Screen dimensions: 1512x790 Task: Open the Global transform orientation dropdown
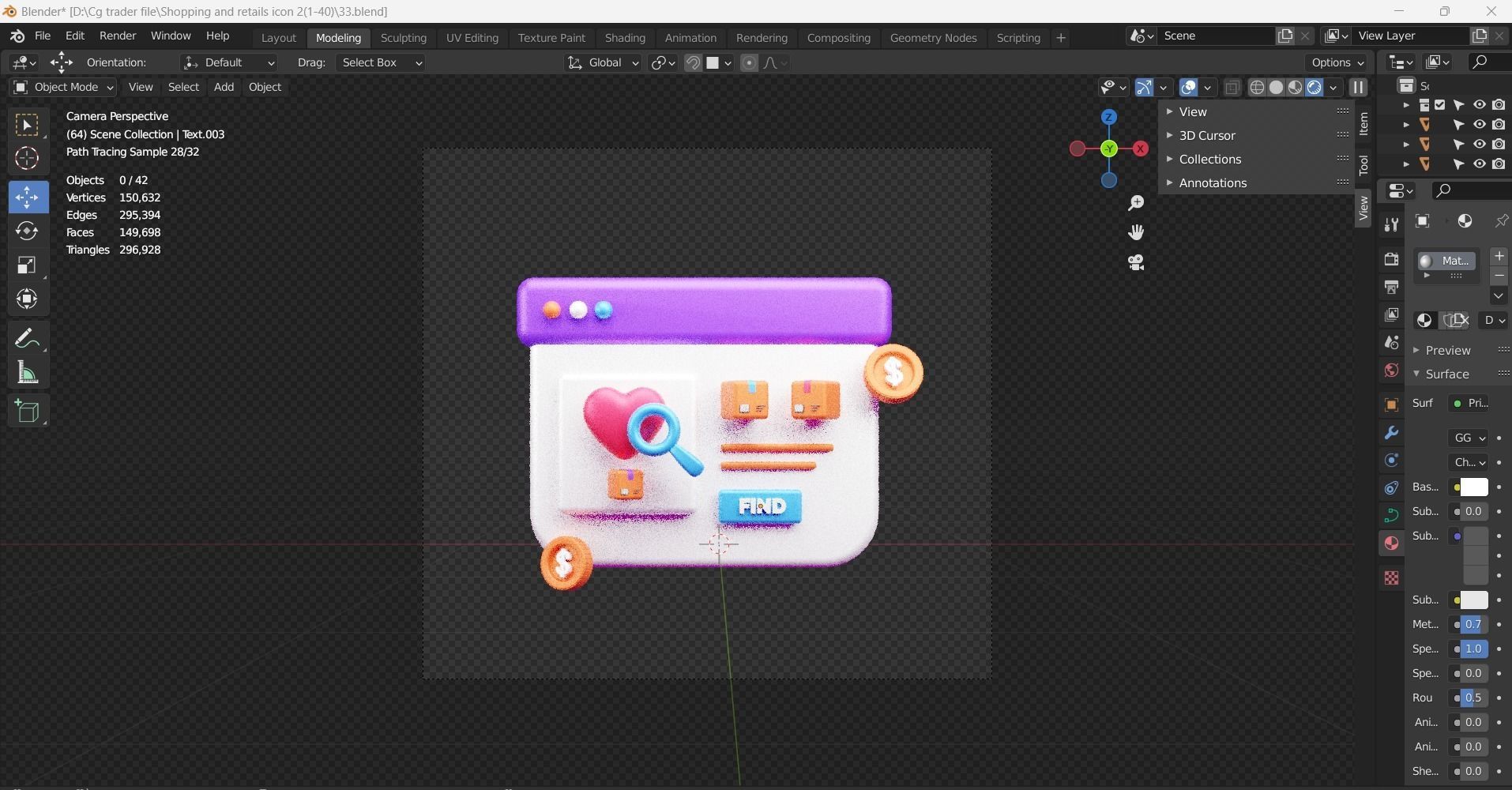tap(603, 62)
